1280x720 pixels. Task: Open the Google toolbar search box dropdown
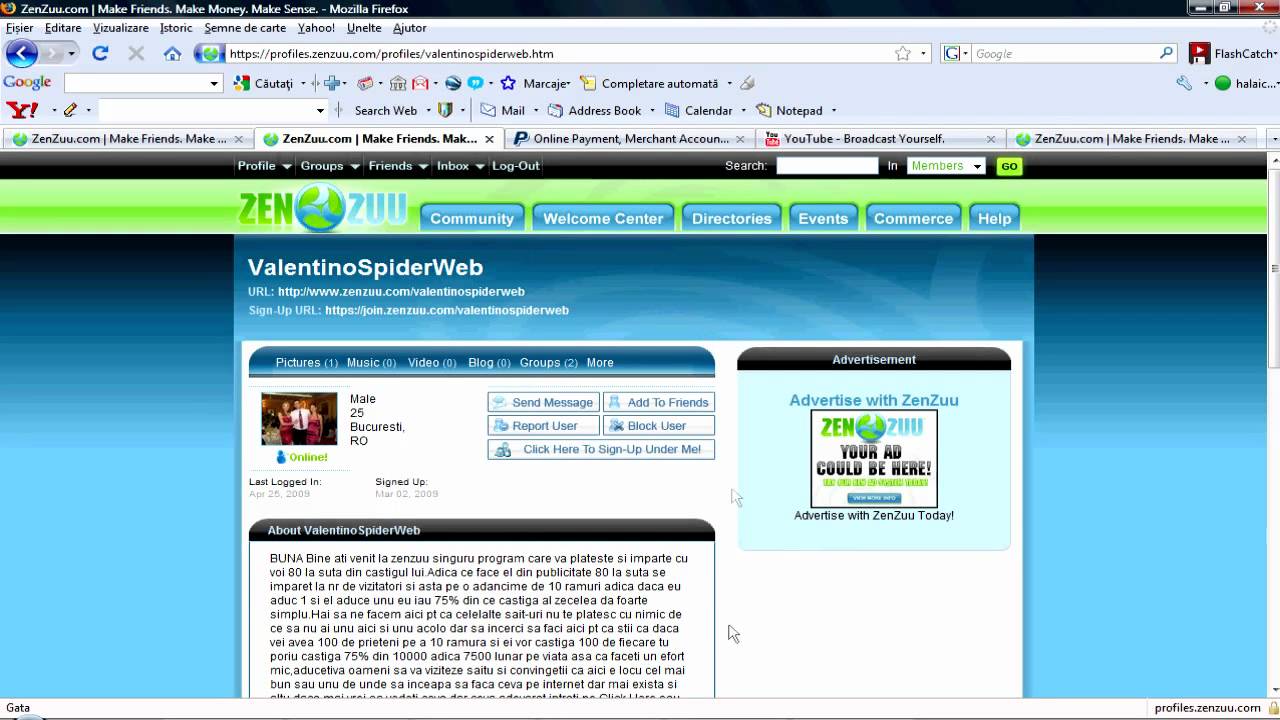click(x=214, y=83)
